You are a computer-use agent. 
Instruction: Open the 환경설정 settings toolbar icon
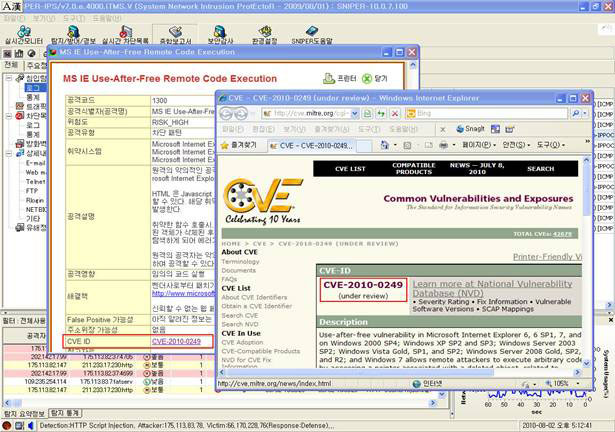(265, 35)
